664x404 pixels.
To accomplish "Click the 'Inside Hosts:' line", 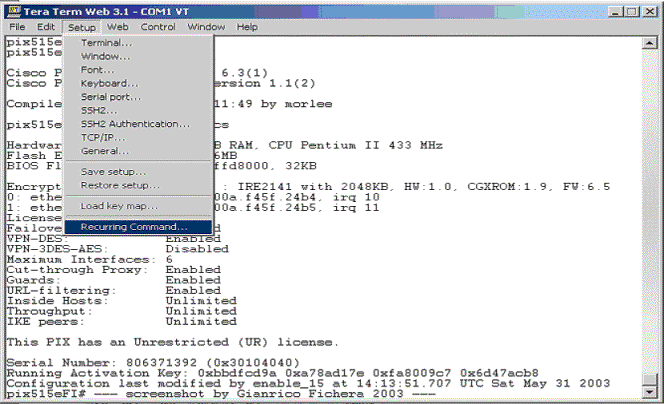I will [x=122, y=301].
